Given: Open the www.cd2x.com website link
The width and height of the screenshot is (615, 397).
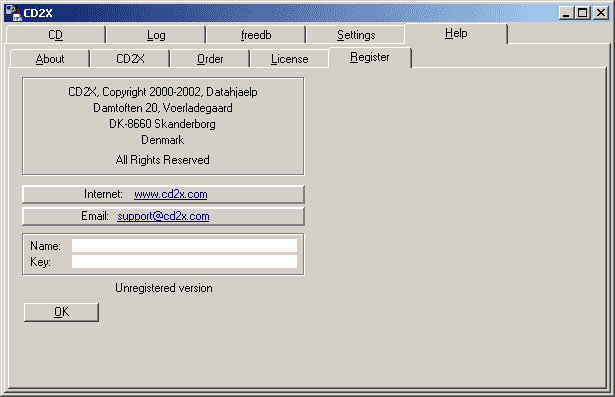Looking at the screenshot, I should (x=171, y=194).
